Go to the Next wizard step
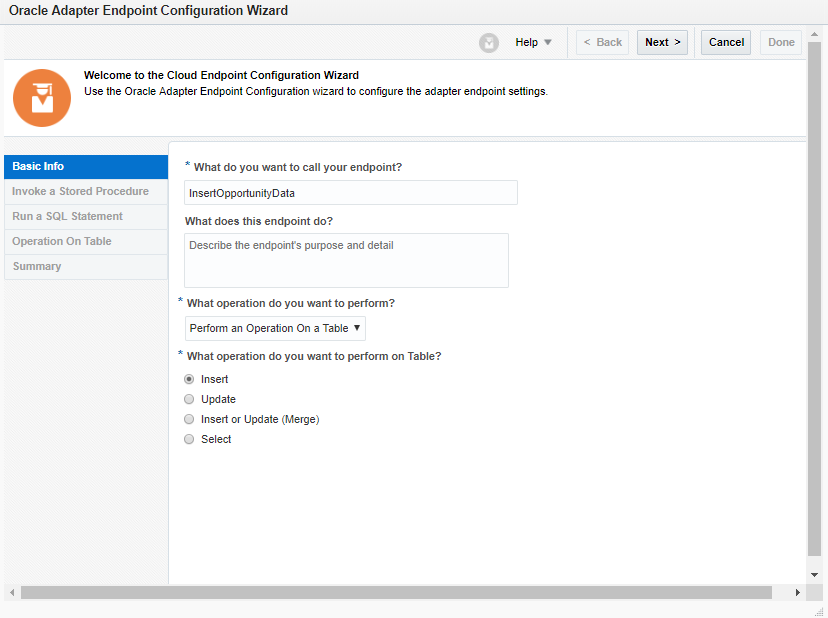 pos(662,43)
